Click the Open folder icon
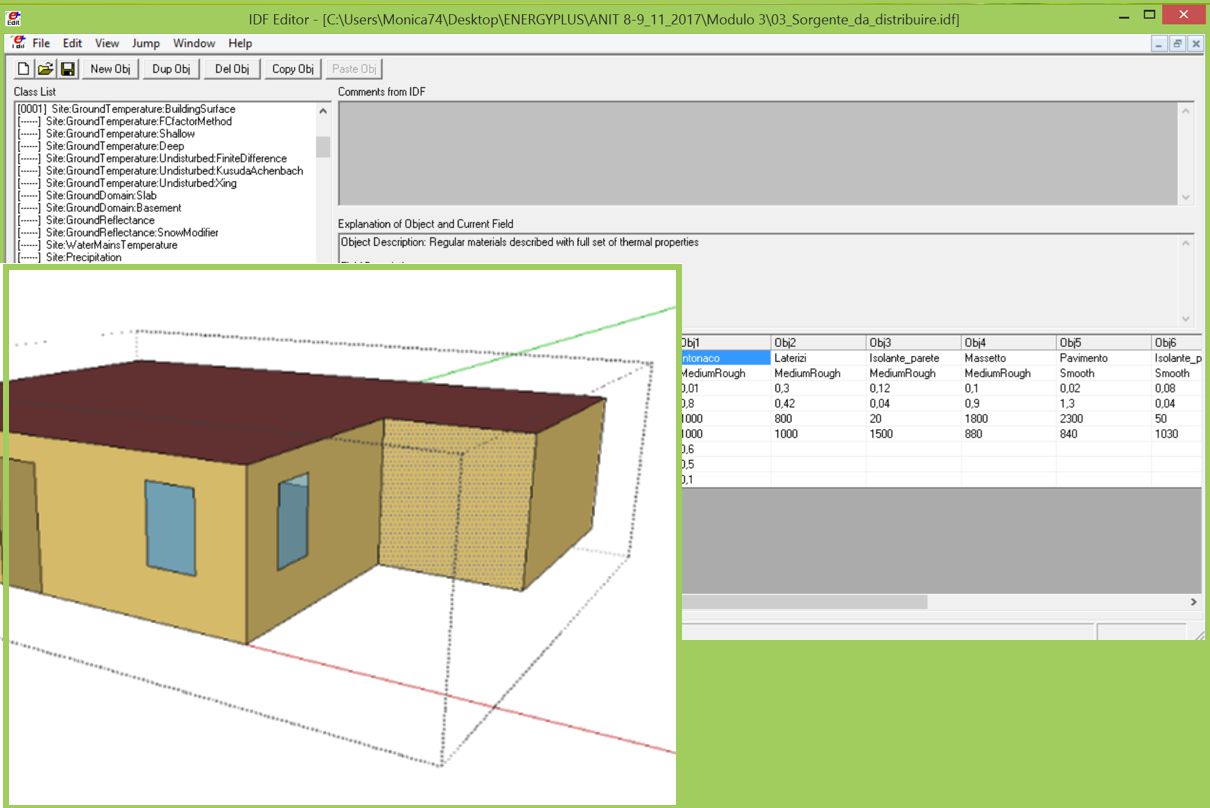 coord(45,69)
